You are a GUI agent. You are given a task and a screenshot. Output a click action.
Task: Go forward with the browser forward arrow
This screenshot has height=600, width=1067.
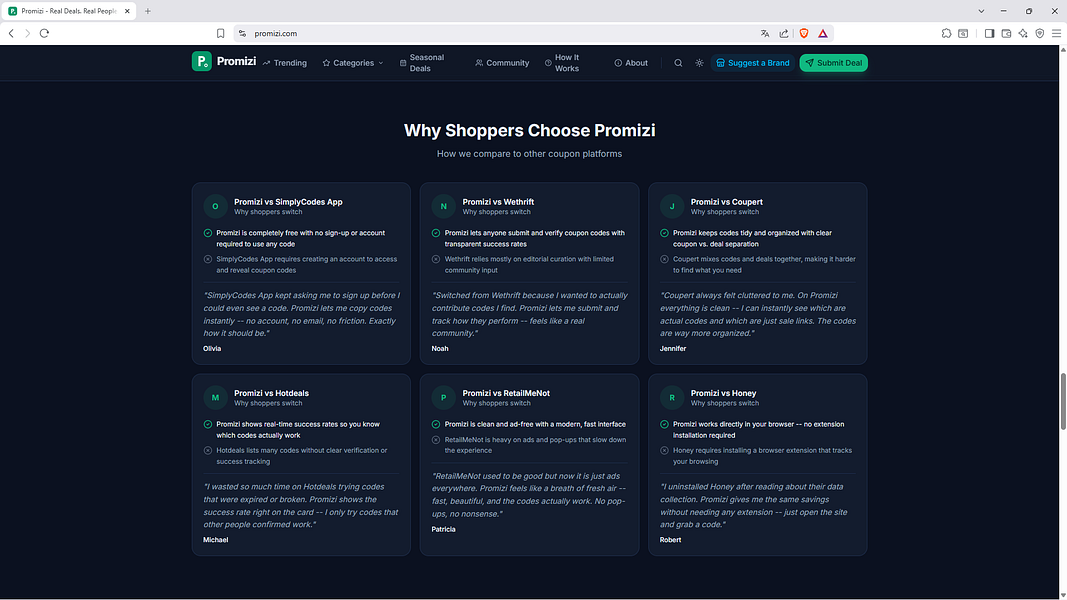pyautogui.click(x=27, y=33)
